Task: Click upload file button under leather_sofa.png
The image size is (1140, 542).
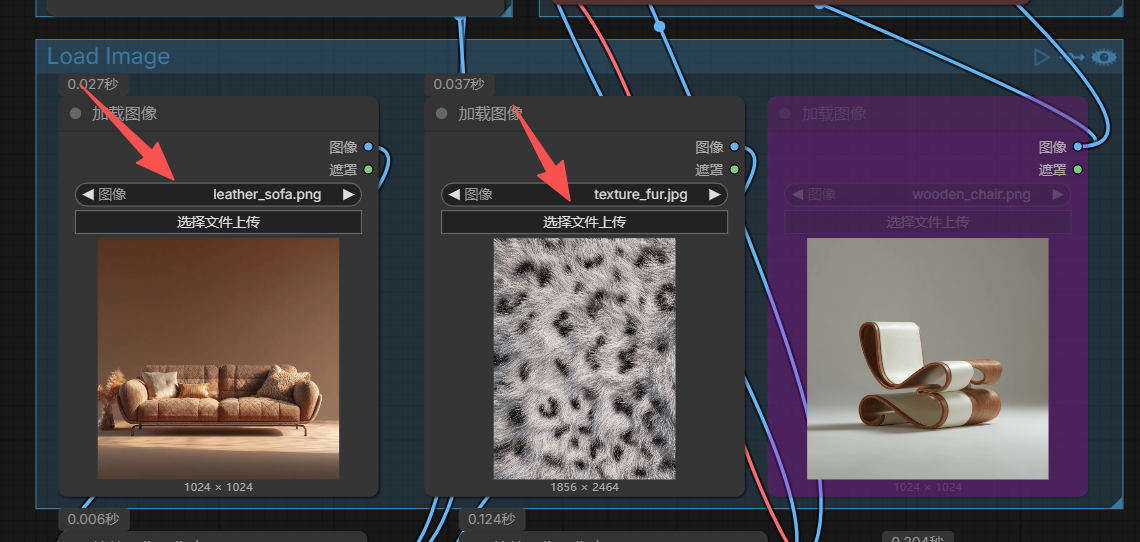Action: coord(218,222)
